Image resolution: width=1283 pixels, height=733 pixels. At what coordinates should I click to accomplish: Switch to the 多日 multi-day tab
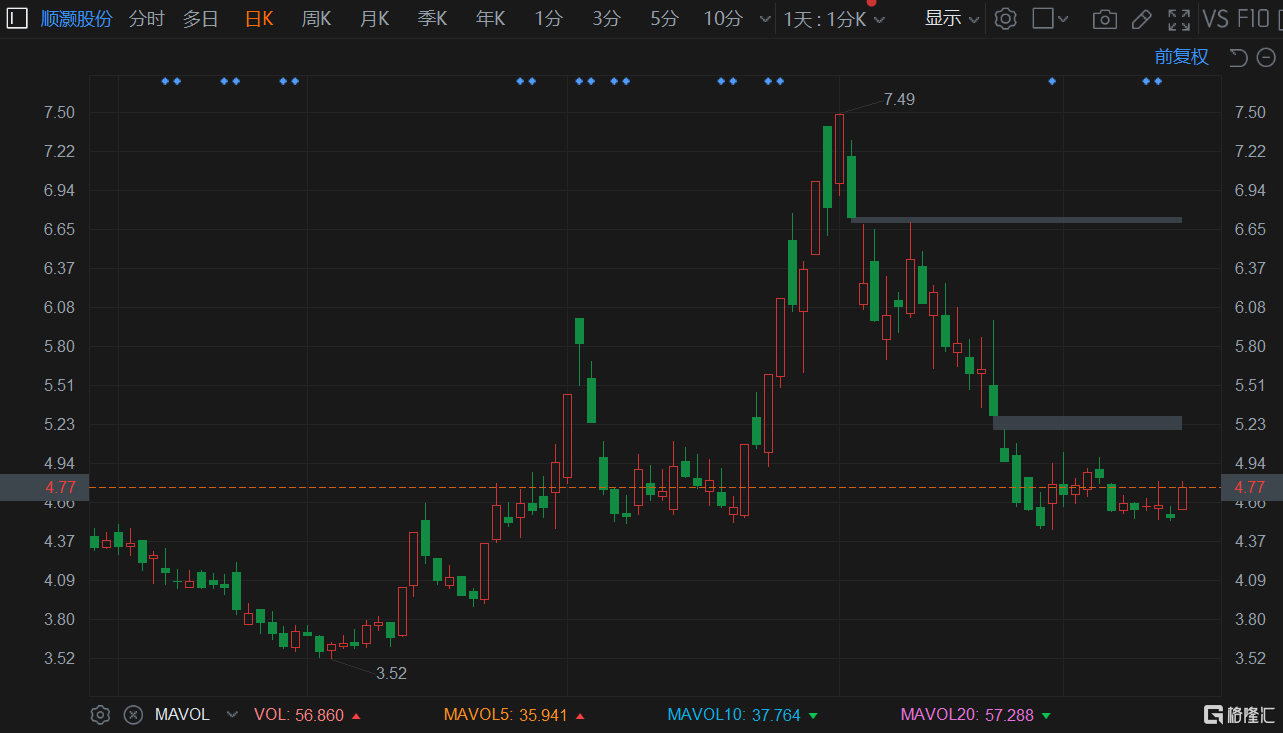200,18
